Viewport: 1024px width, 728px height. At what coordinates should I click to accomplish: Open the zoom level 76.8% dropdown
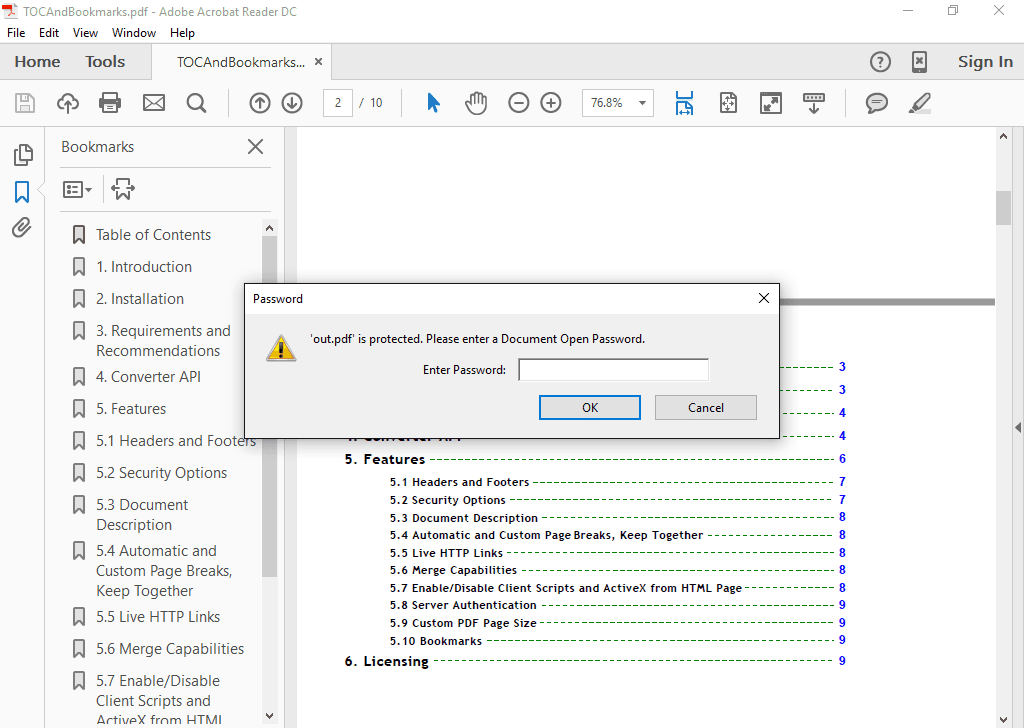(618, 103)
